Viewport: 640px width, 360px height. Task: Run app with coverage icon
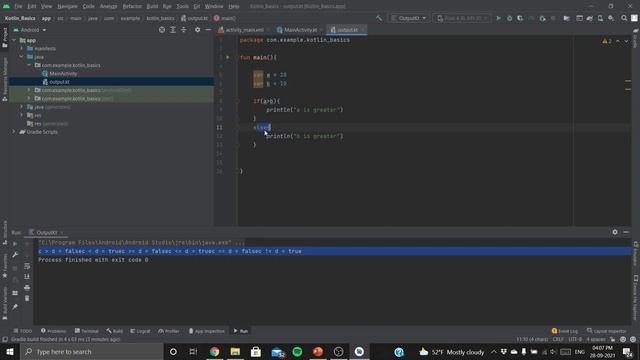(x=520, y=18)
